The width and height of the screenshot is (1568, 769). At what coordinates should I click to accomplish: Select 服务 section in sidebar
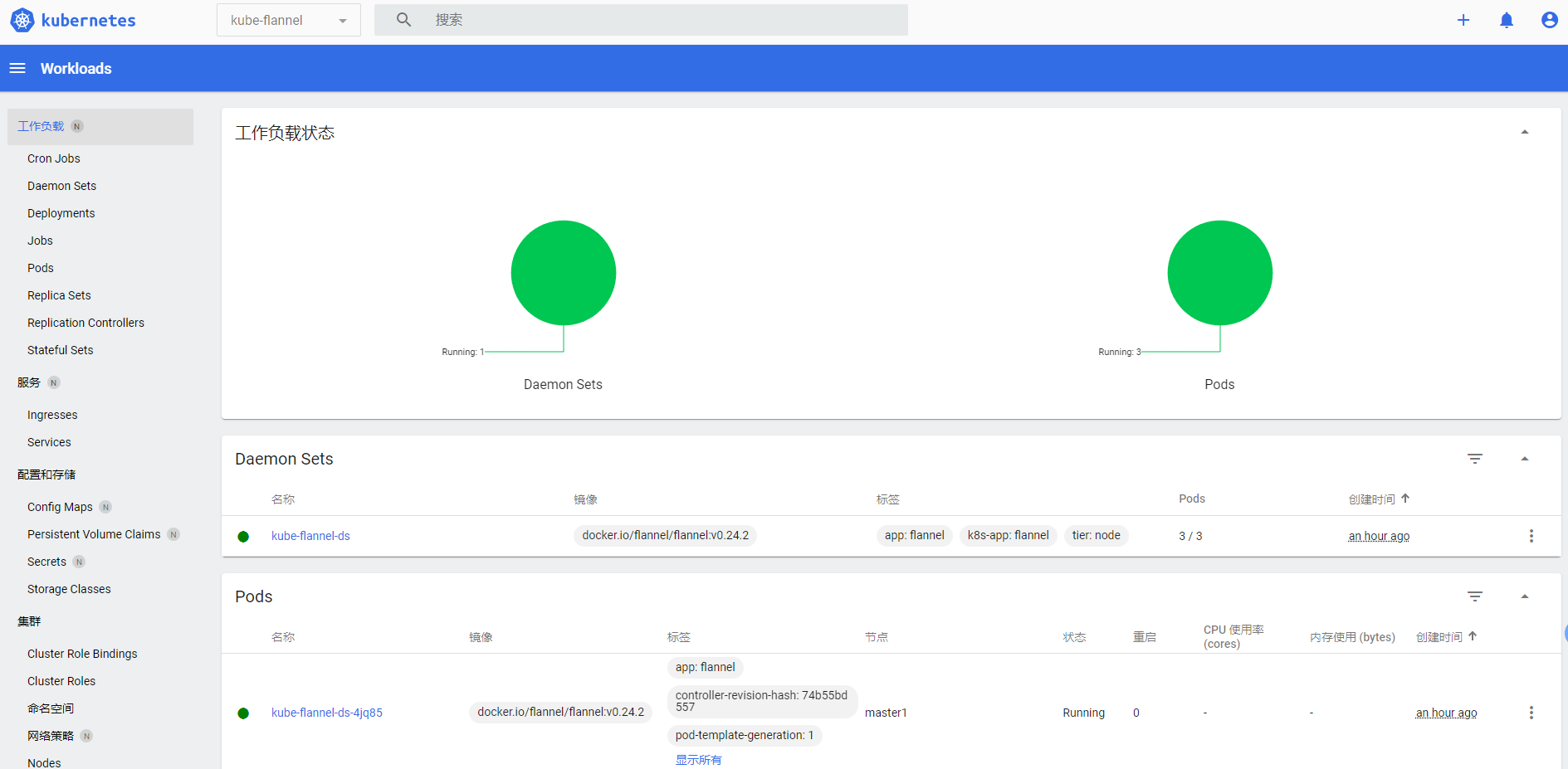[29, 382]
